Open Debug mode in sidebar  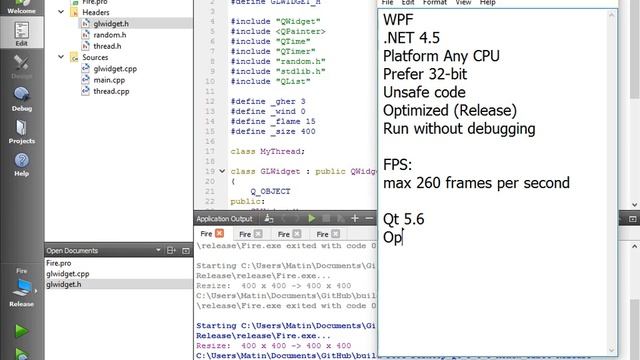(22, 99)
